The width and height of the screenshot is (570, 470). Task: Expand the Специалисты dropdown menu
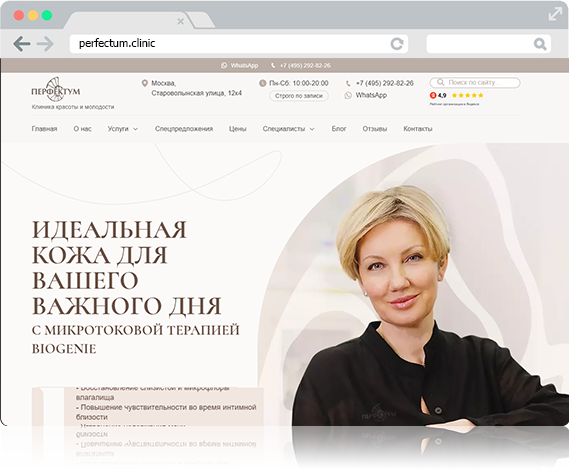[289, 129]
